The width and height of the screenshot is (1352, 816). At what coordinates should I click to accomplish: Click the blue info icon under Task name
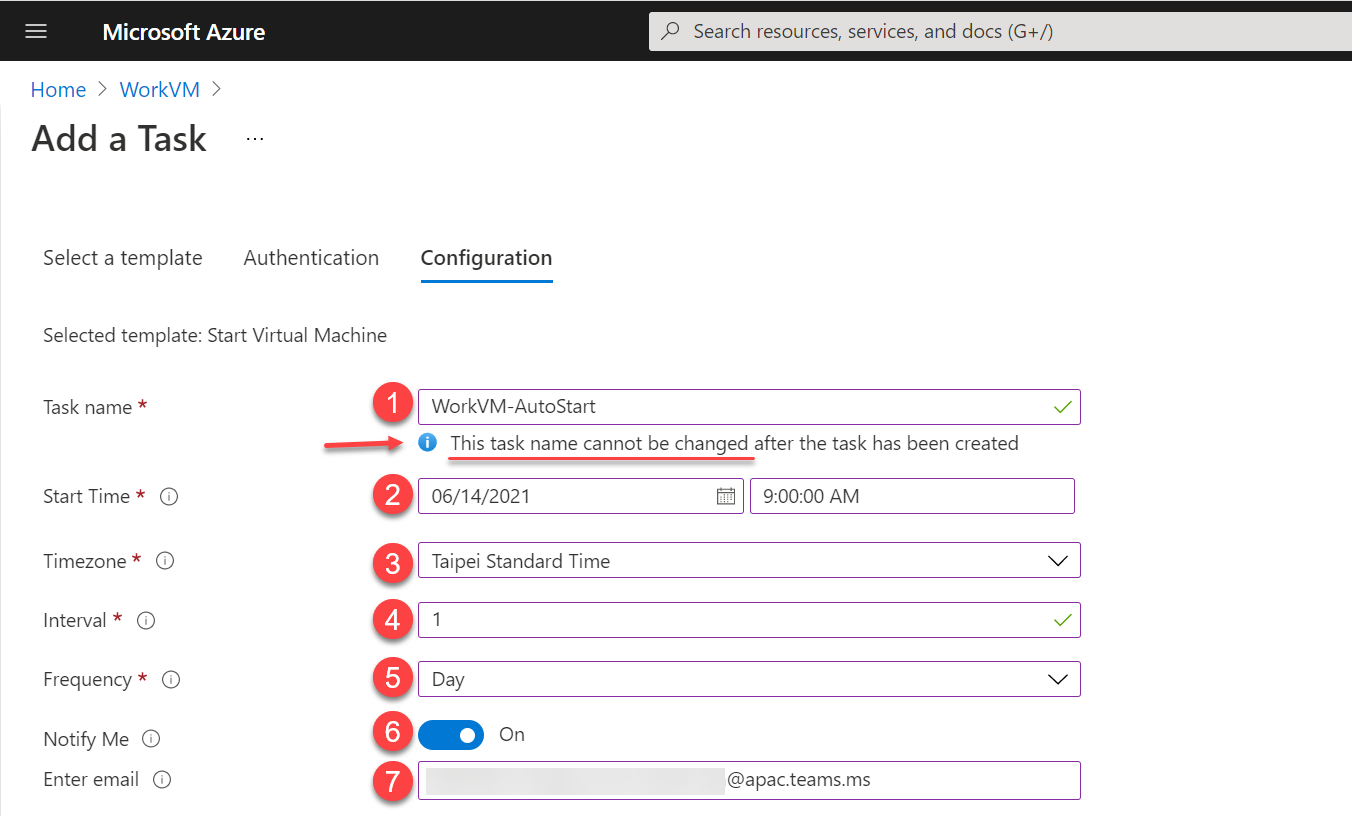coord(428,442)
